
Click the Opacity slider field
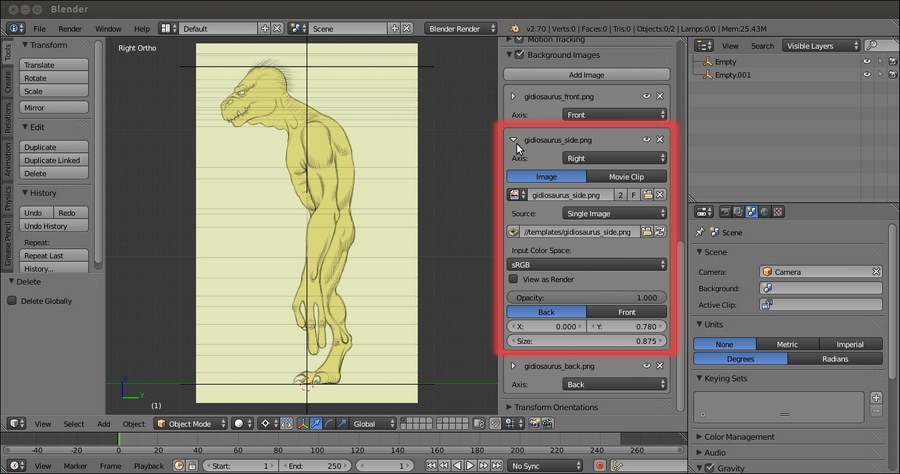587,297
